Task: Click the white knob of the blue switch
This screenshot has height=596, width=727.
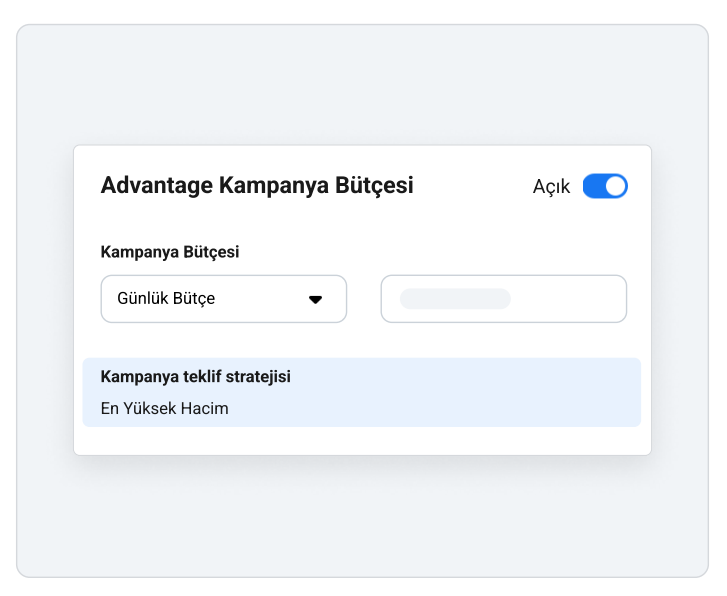Action: click(615, 186)
